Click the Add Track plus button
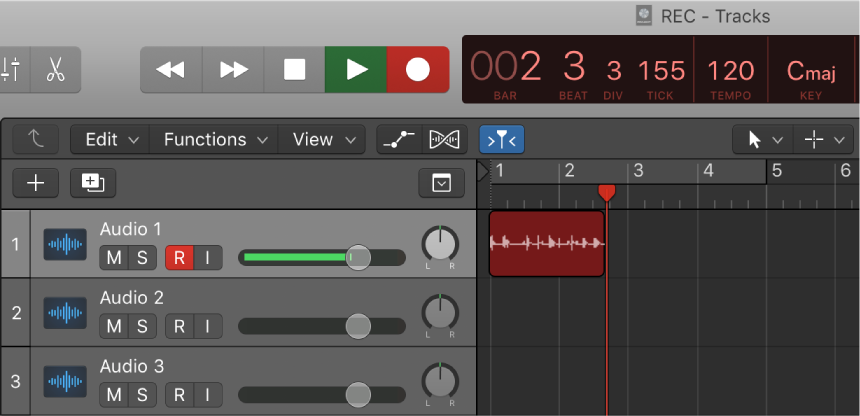This screenshot has height=416, width=860. [36, 183]
